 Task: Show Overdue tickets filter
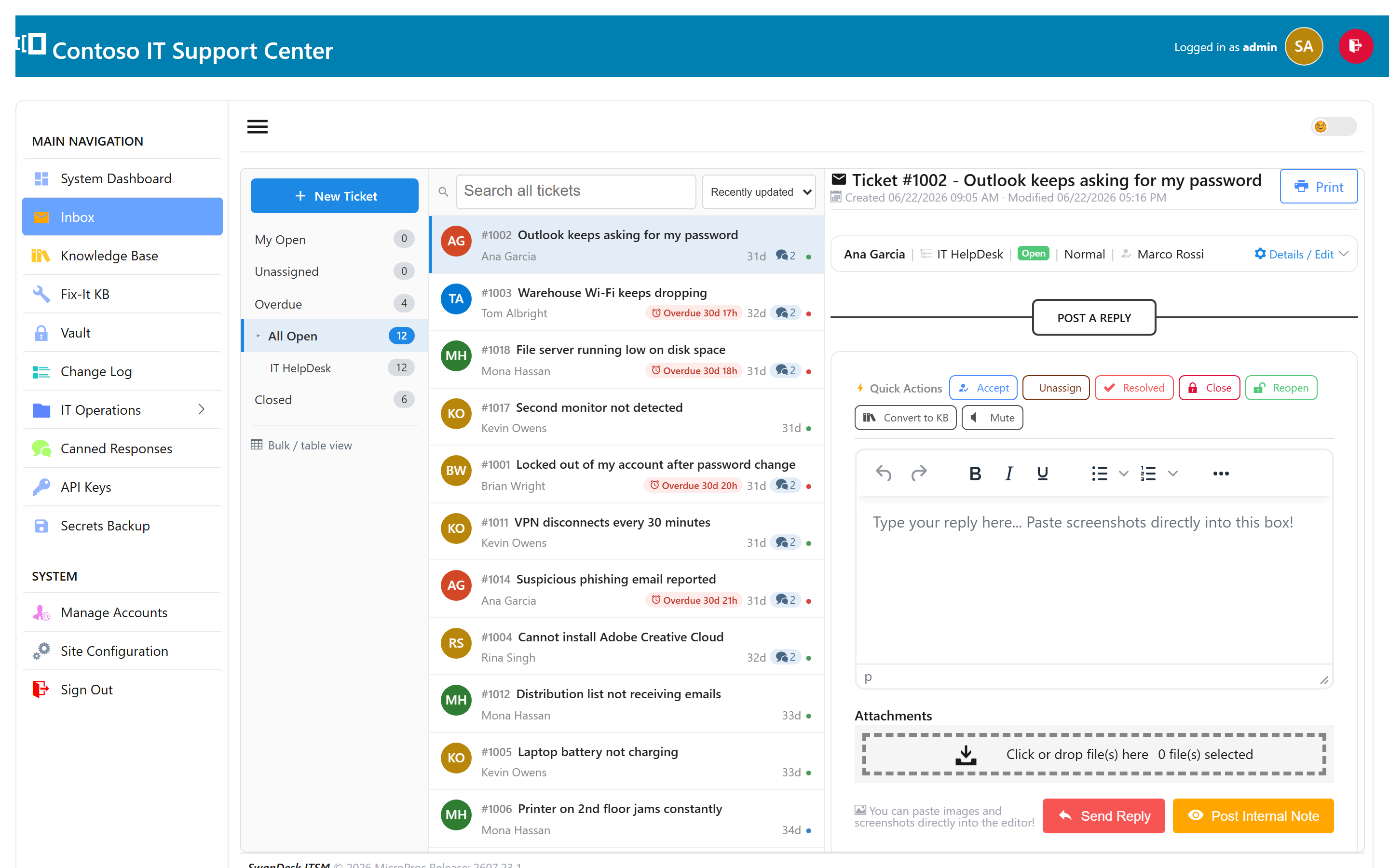click(x=335, y=304)
